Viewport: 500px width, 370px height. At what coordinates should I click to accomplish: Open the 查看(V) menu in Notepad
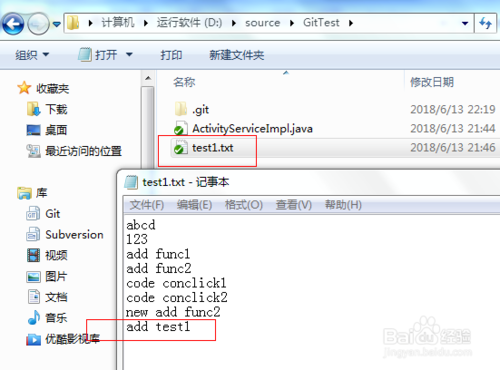(294, 205)
